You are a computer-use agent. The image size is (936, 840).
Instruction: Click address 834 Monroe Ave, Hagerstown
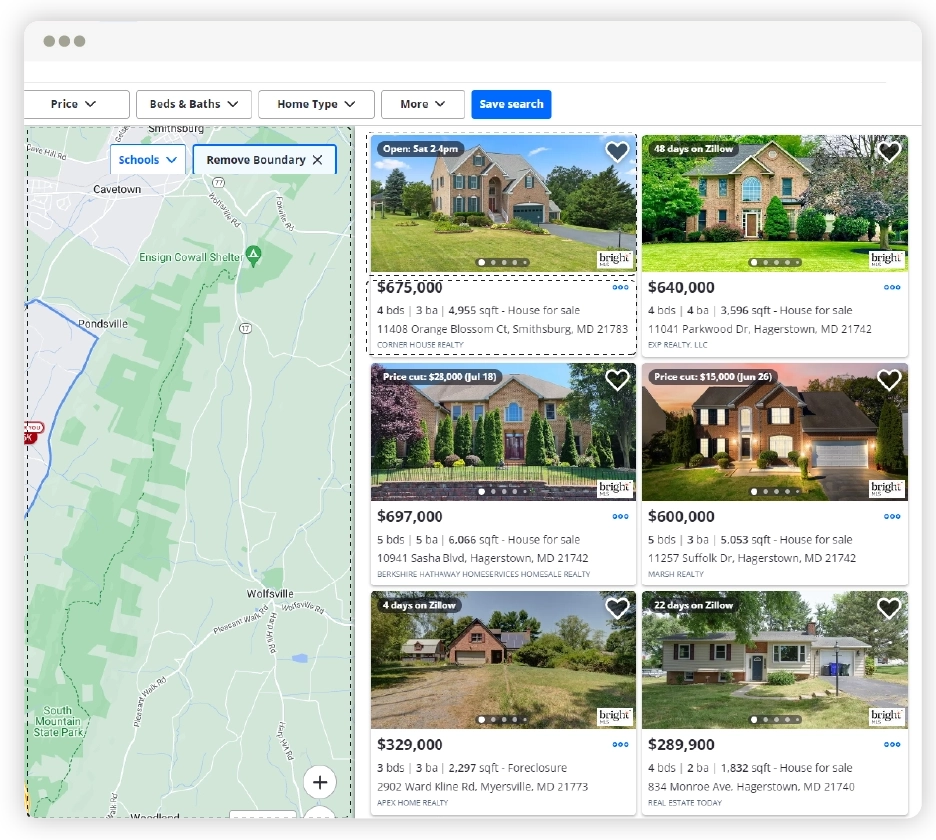coord(751,787)
